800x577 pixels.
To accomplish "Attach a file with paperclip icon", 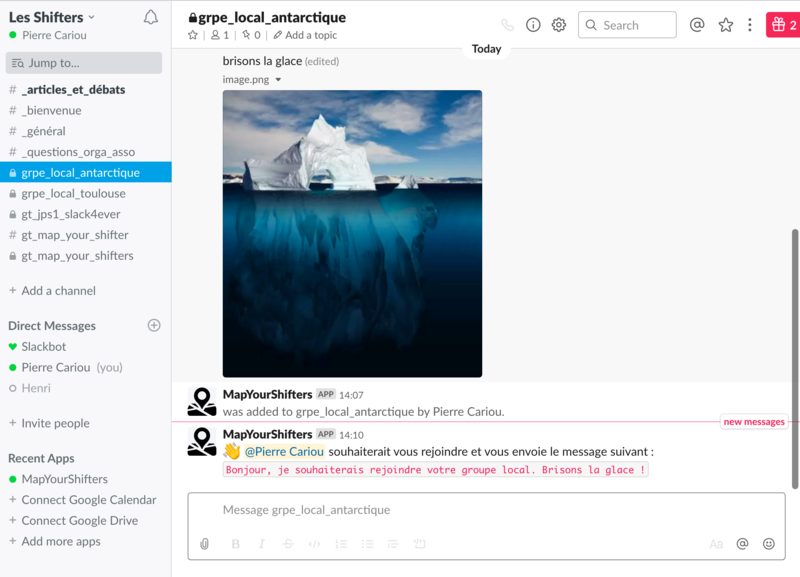I will click(205, 544).
